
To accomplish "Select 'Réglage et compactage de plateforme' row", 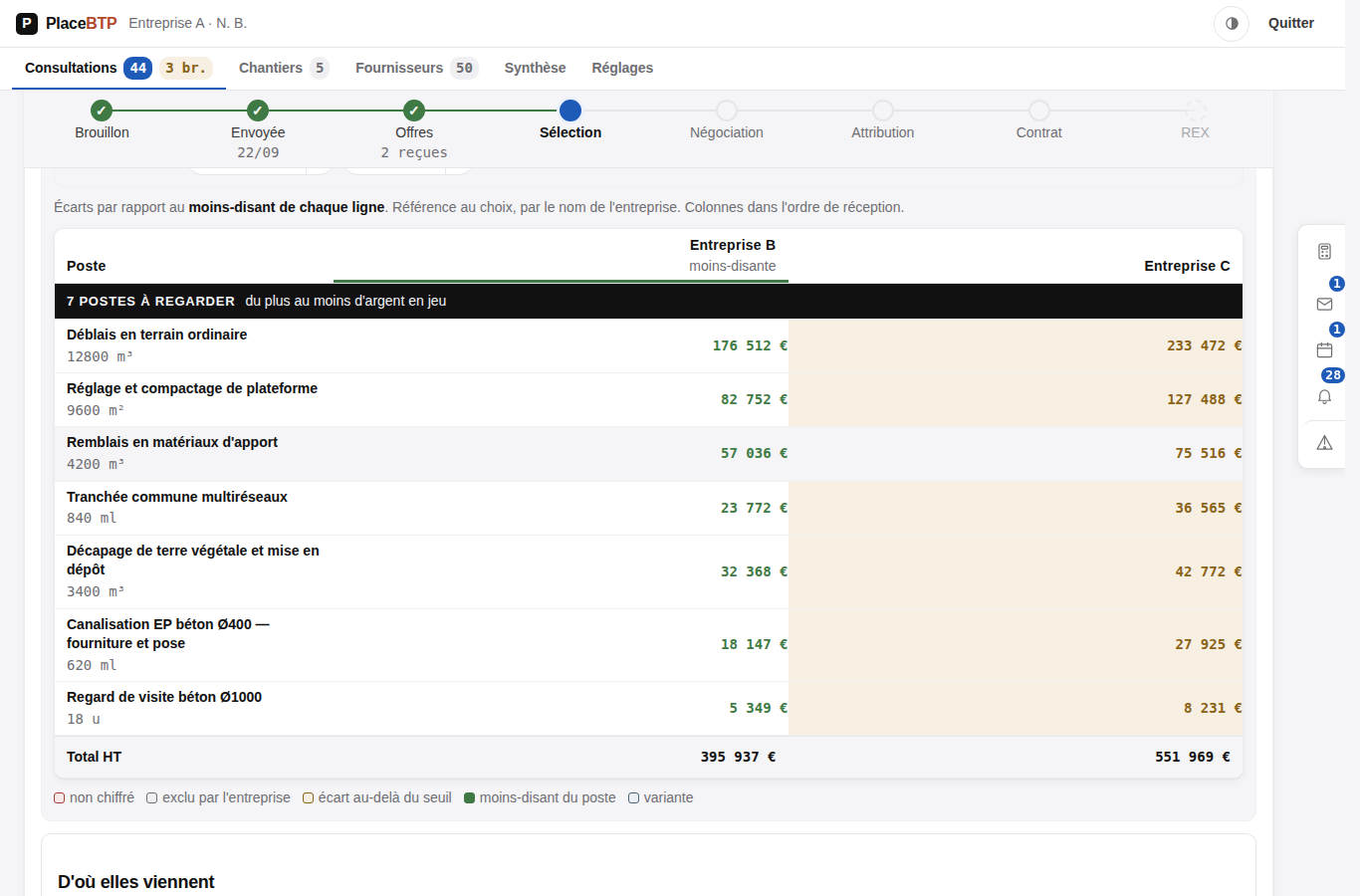I will click(648, 399).
